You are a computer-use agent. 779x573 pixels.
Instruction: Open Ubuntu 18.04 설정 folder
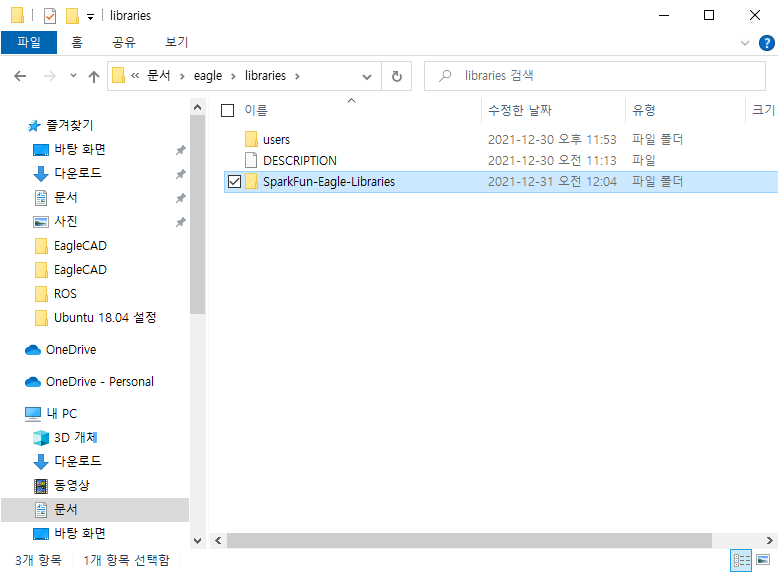coord(105,318)
